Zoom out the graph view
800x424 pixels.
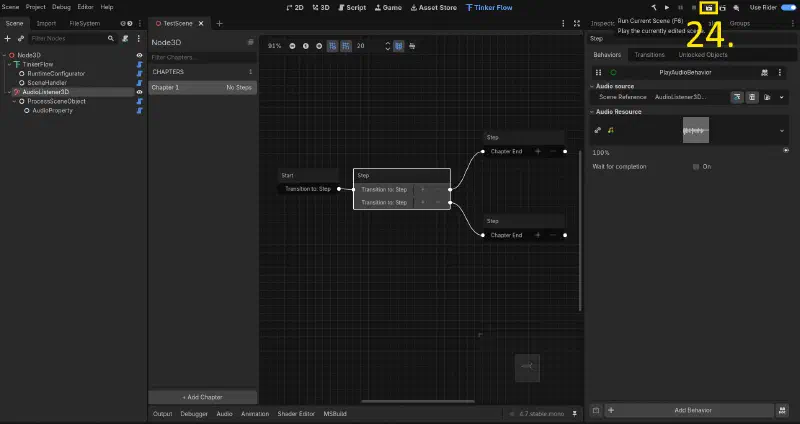(x=292, y=46)
